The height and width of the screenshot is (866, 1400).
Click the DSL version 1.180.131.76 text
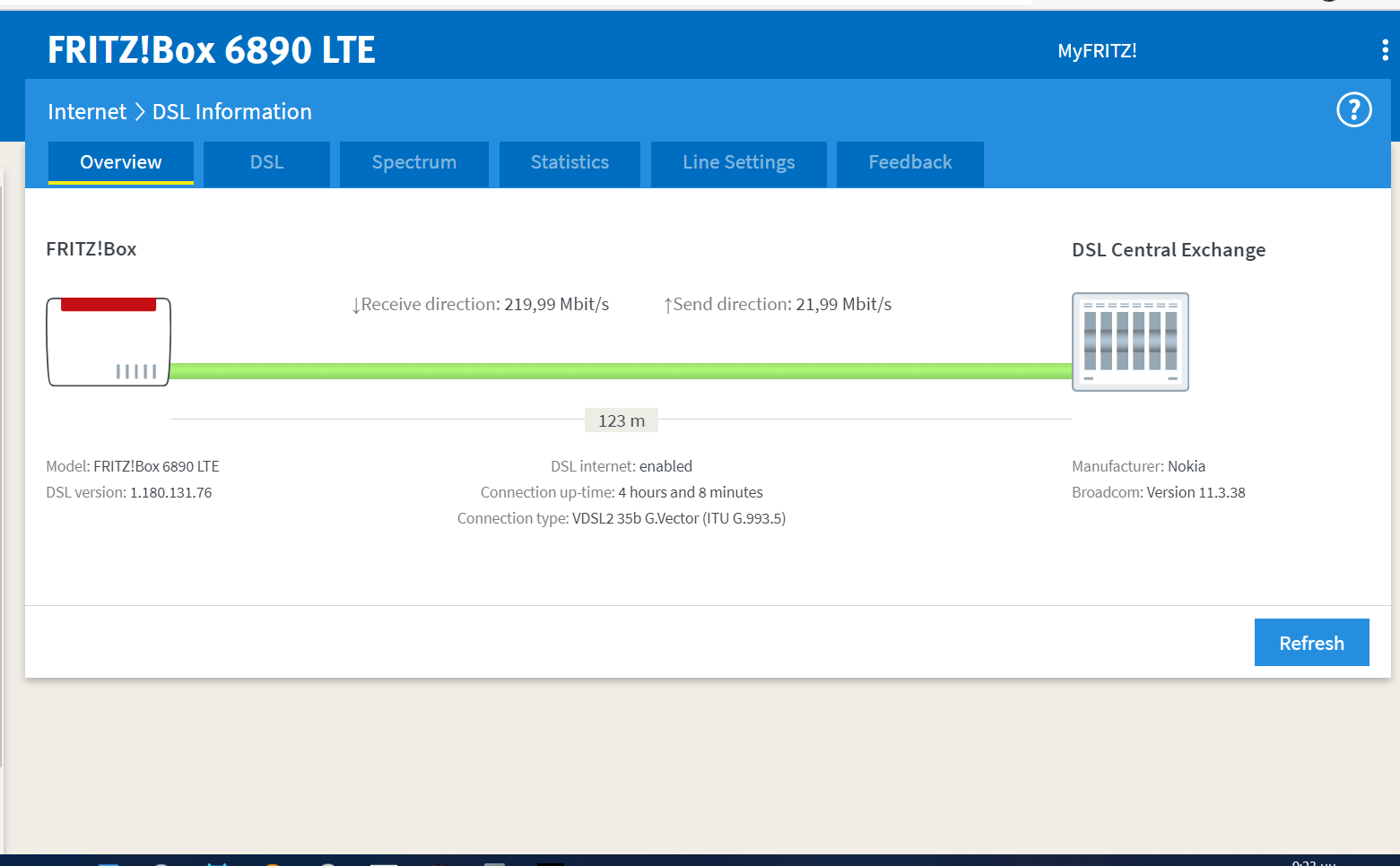point(129,492)
